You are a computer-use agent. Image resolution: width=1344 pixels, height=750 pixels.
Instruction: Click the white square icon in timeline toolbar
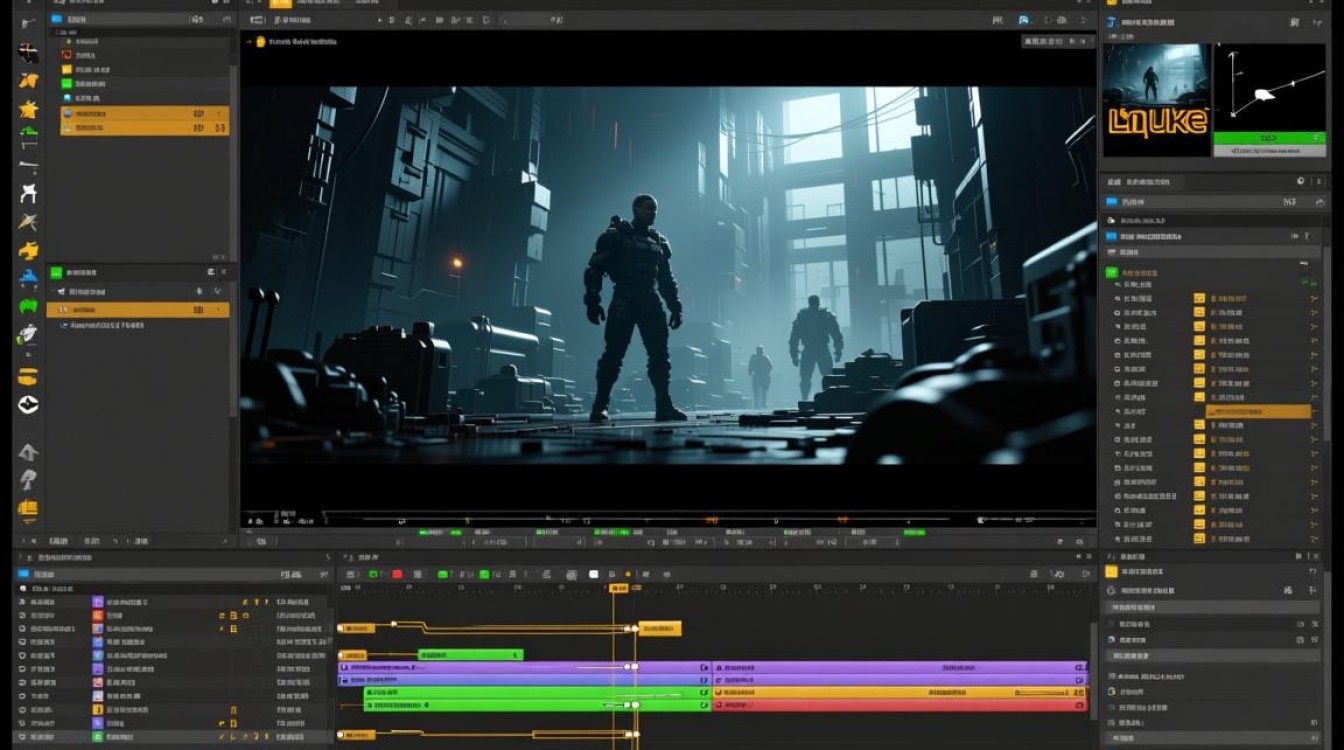(x=593, y=574)
